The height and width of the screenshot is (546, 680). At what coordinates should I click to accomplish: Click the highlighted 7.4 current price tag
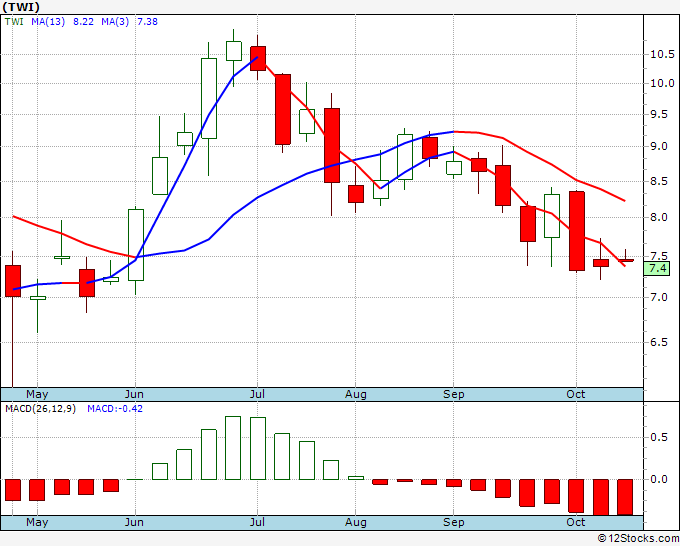coord(657,268)
